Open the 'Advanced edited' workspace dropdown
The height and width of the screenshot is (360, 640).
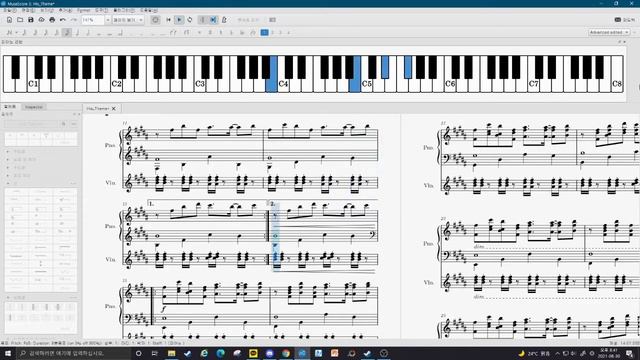coord(609,32)
